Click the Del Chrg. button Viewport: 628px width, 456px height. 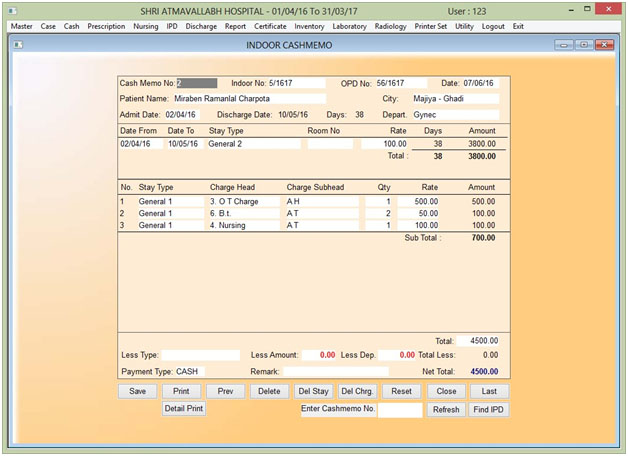pyautogui.click(x=357, y=391)
